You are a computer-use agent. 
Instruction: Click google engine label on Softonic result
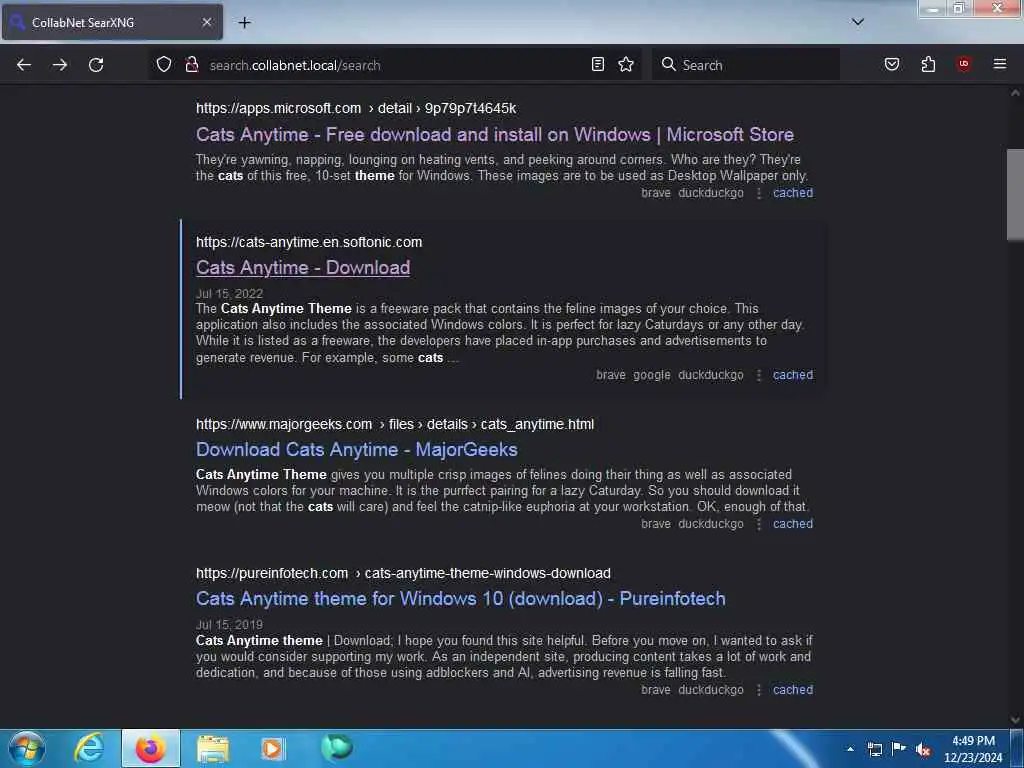point(652,375)
